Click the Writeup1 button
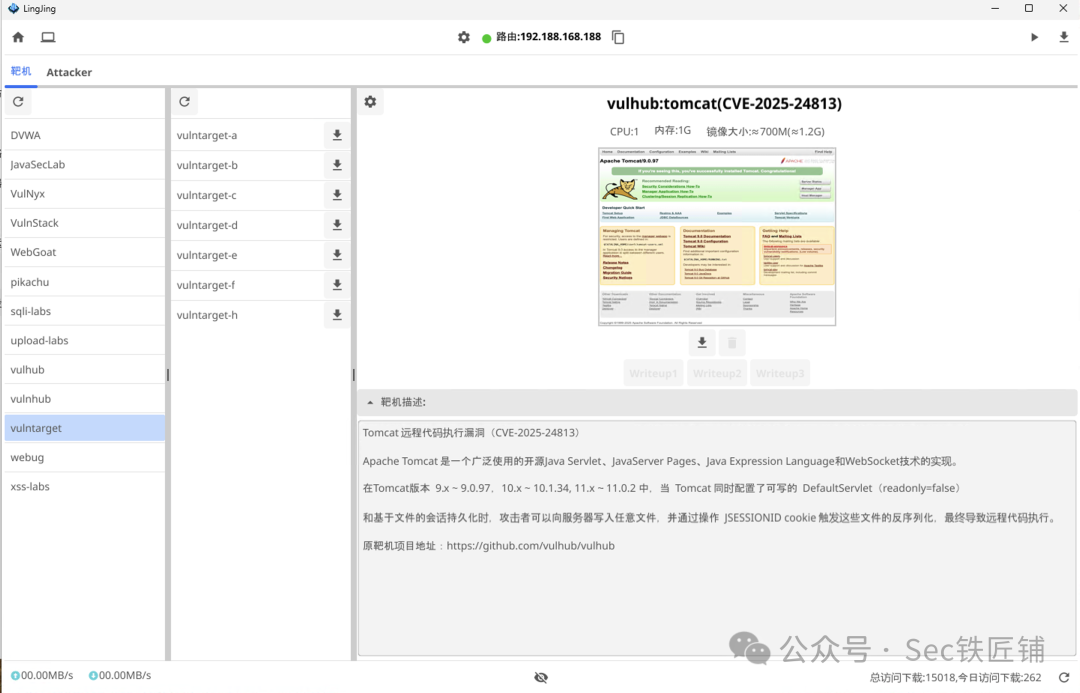Screen dimensions: 1080x693 [x=653, y=372]
